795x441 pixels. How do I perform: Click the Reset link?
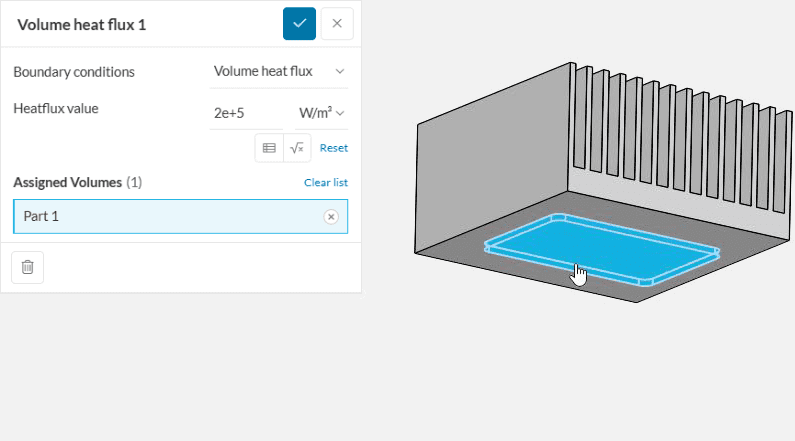(333, 148)
